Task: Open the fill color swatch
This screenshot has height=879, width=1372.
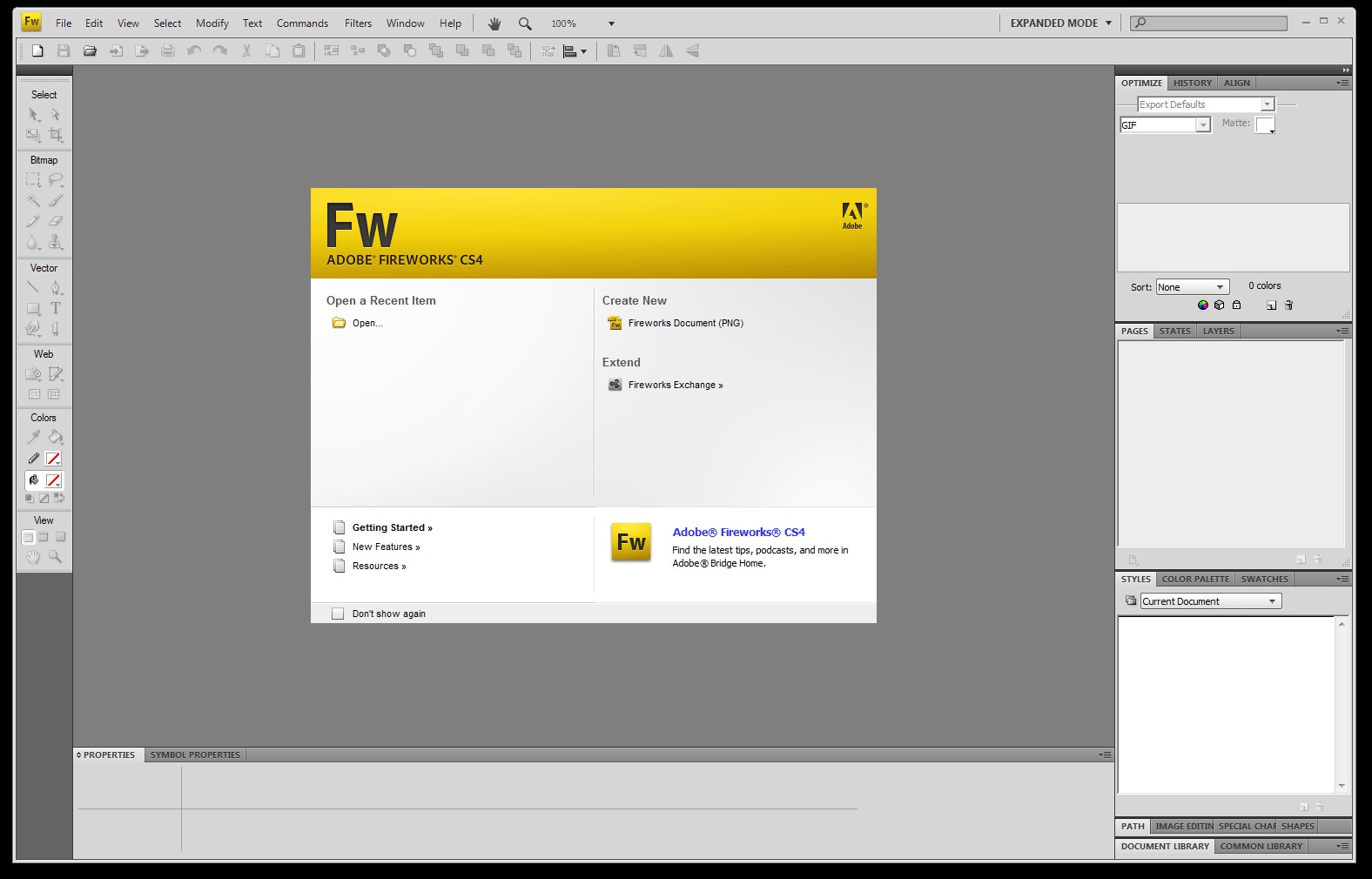Action: [x=54, y=480]
